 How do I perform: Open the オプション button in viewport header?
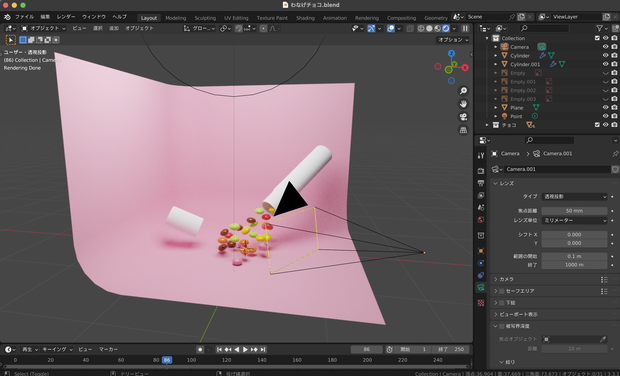point(453,40)
